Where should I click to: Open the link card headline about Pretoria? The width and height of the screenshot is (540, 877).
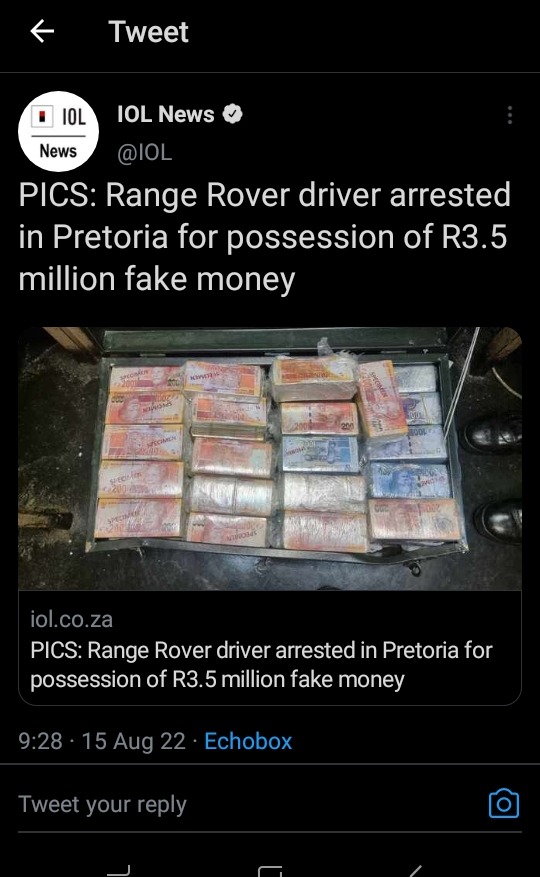[261, 664]
